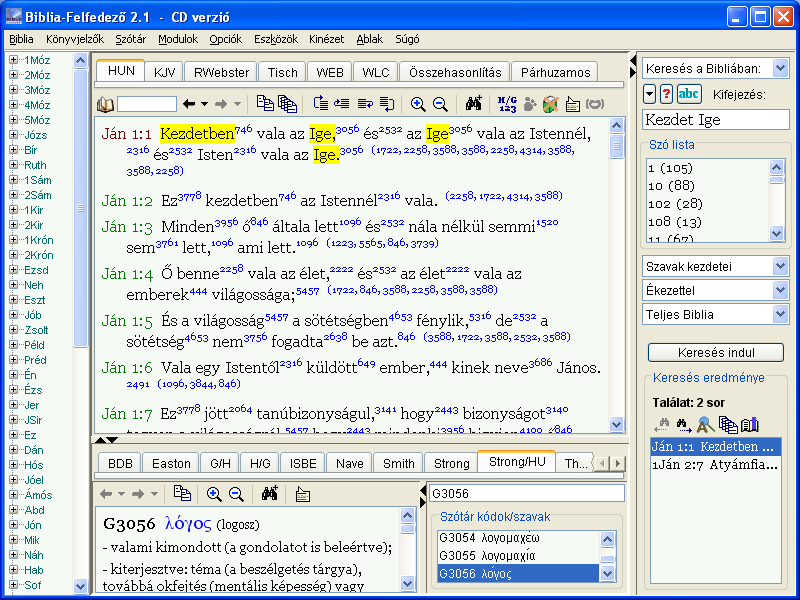Switch to the KJV translation tab
Screen dimensions: 800x600
(164, 72)
